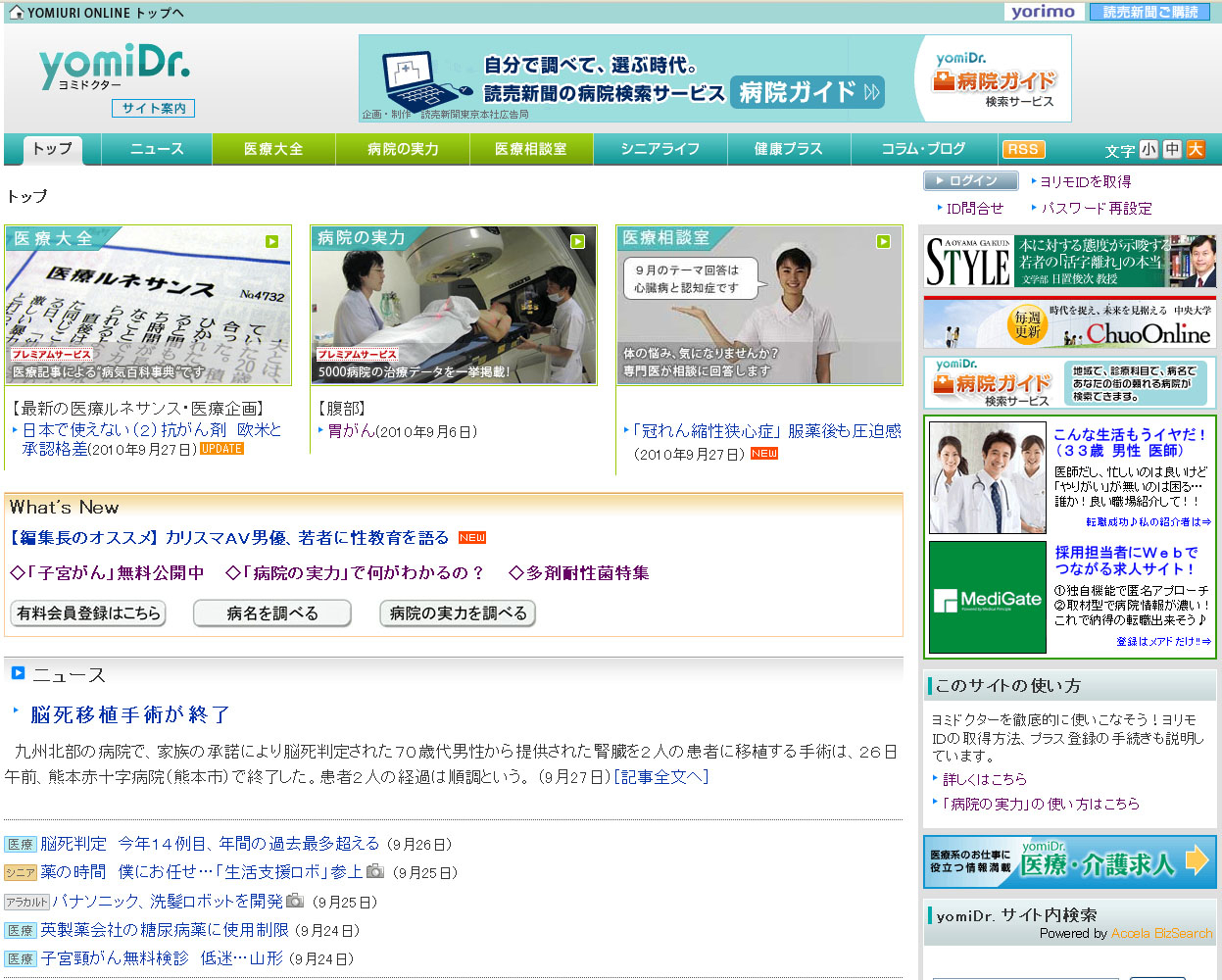Click camera icon beside 洗髪ロボット article
This screenshot has width=1222, height=980.
(295, 901)
